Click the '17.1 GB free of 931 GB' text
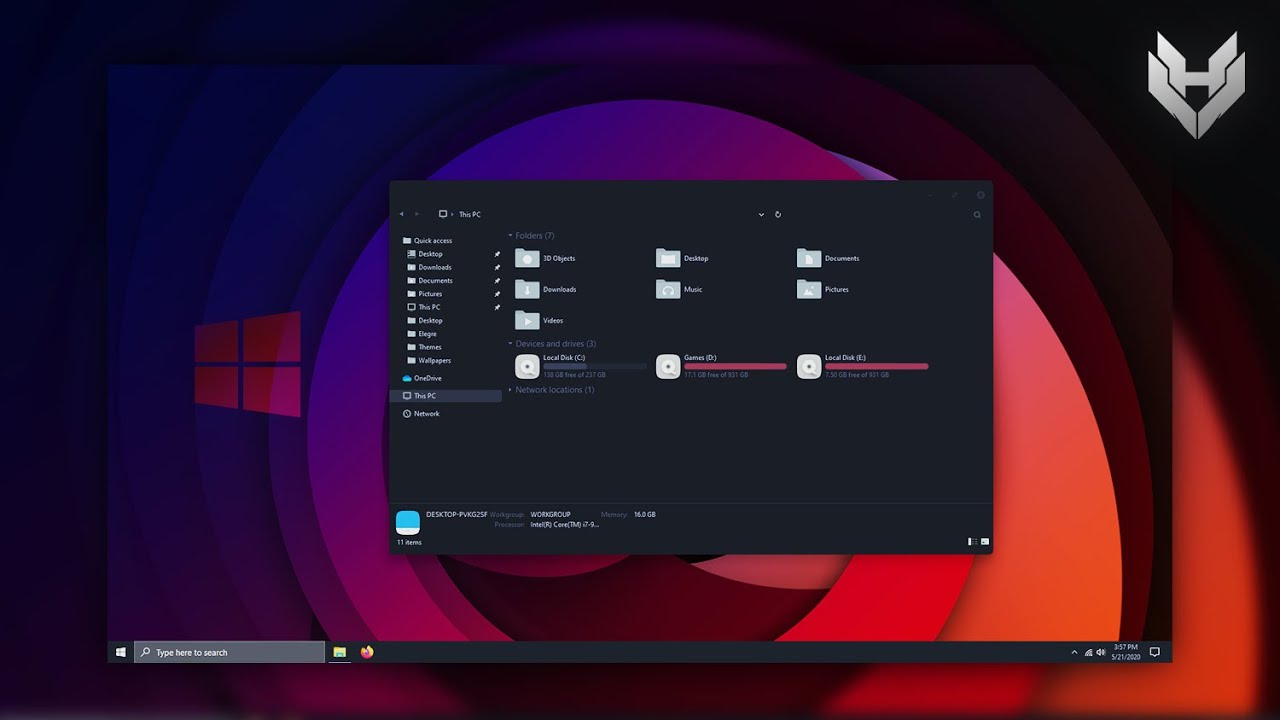 click(x=716, y=375)
